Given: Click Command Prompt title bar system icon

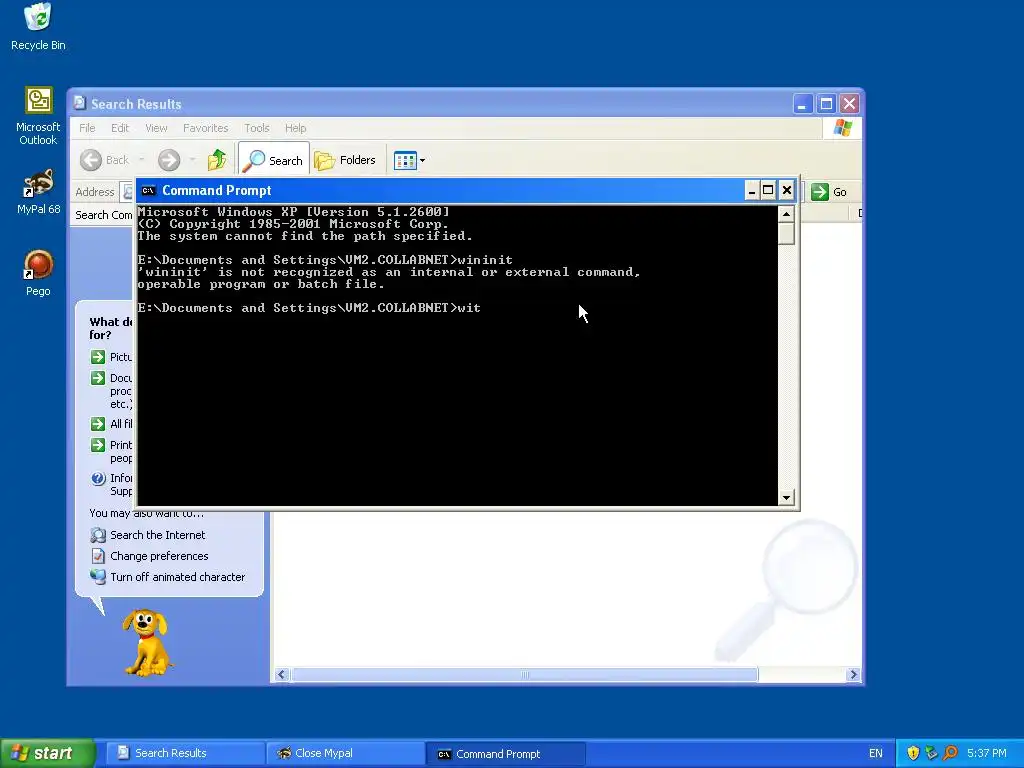Looking at the screenshot, I should (x=148, y=191).
